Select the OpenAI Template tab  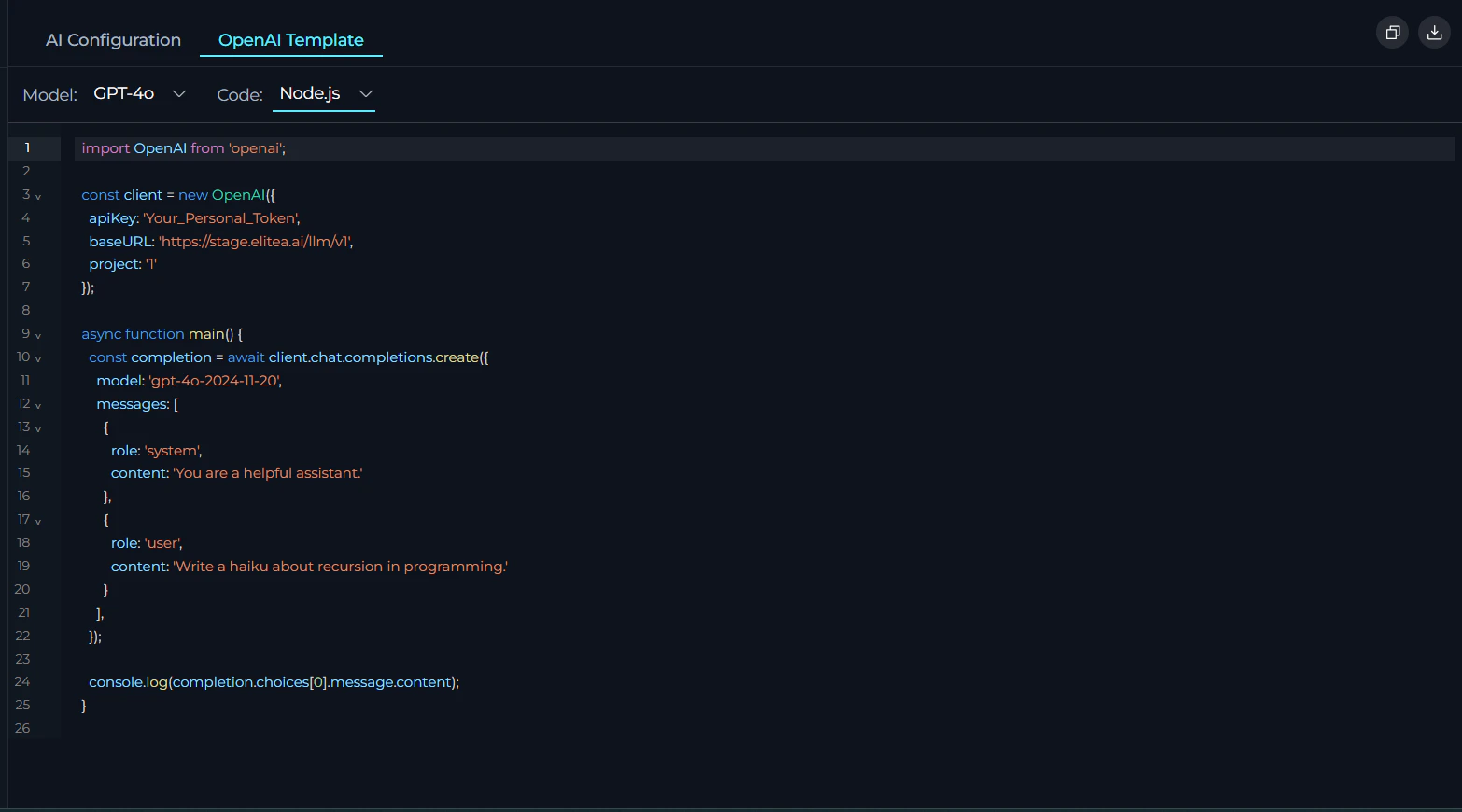[290, 39]
